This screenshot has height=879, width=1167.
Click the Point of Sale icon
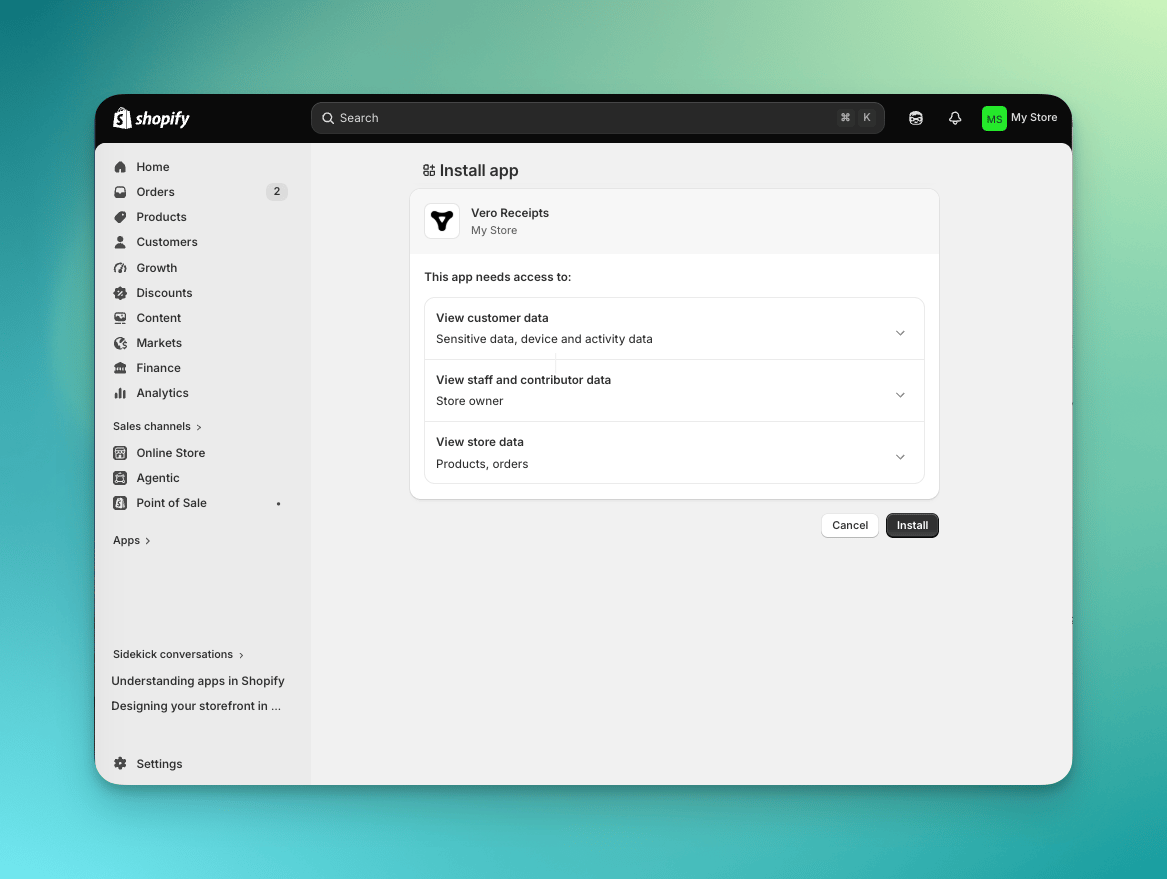[120, 503]
